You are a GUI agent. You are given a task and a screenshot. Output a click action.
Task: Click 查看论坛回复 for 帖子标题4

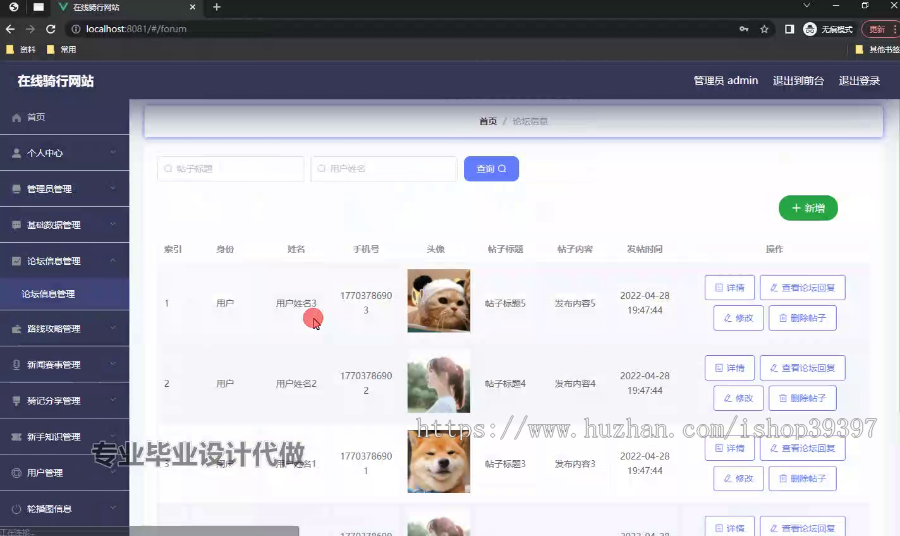802,368
